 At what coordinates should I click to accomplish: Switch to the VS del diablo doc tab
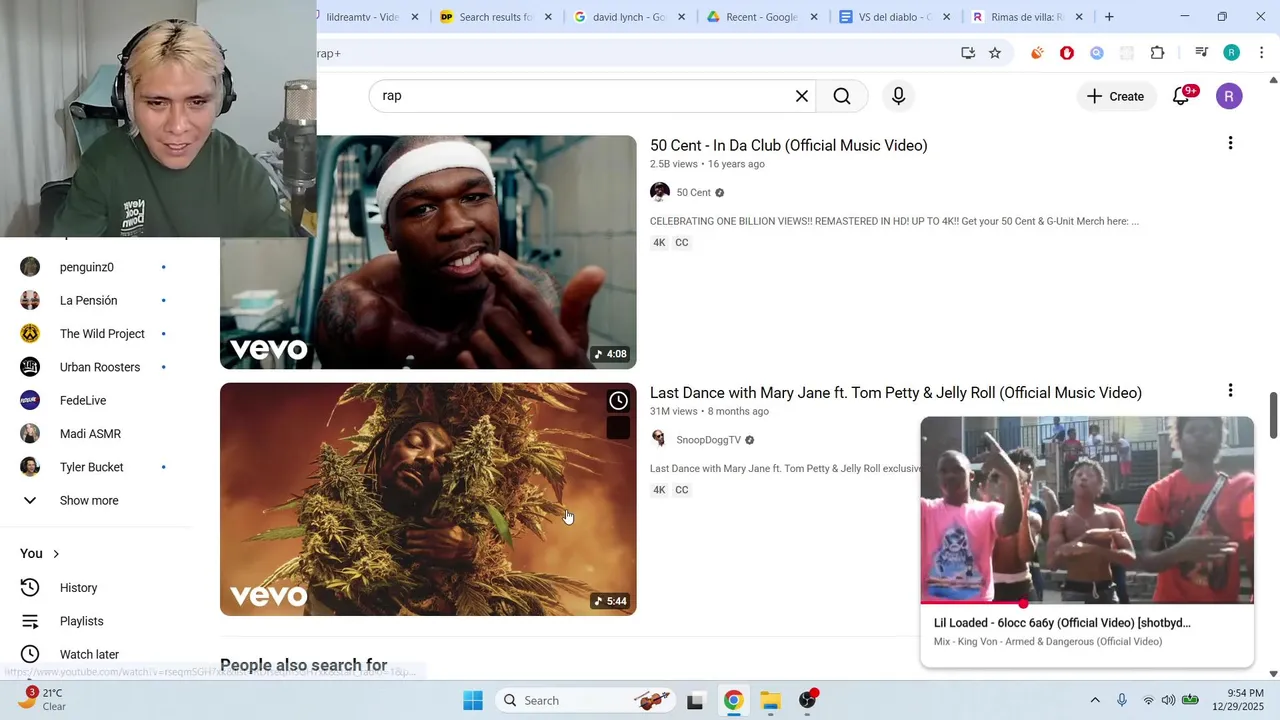893,17
